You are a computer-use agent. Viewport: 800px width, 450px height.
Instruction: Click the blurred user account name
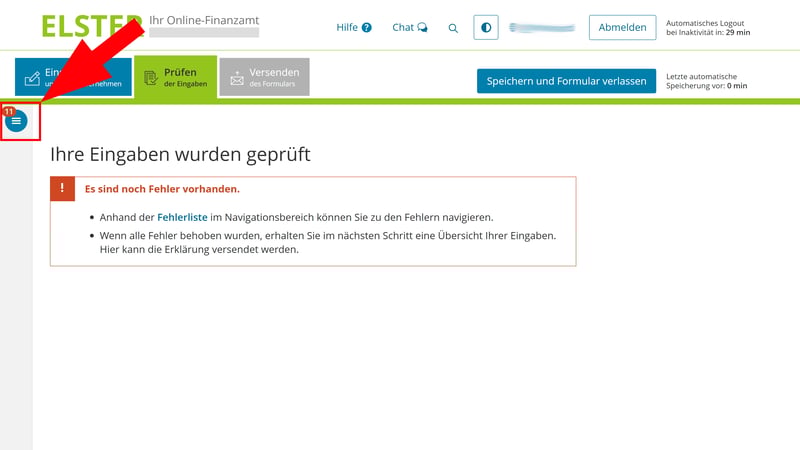tap(542, 28)
